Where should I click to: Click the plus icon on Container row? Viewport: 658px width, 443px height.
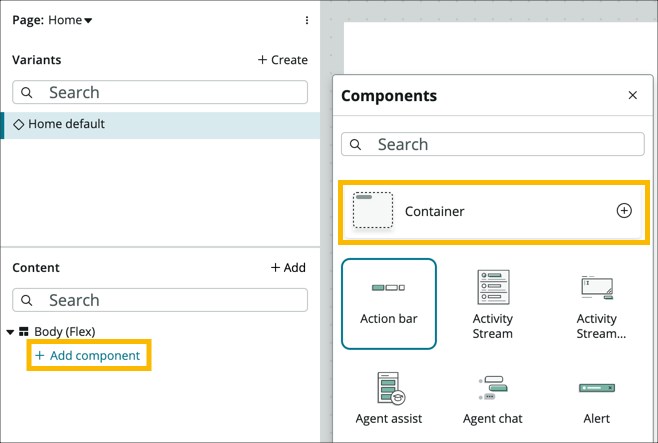(624, 211)
